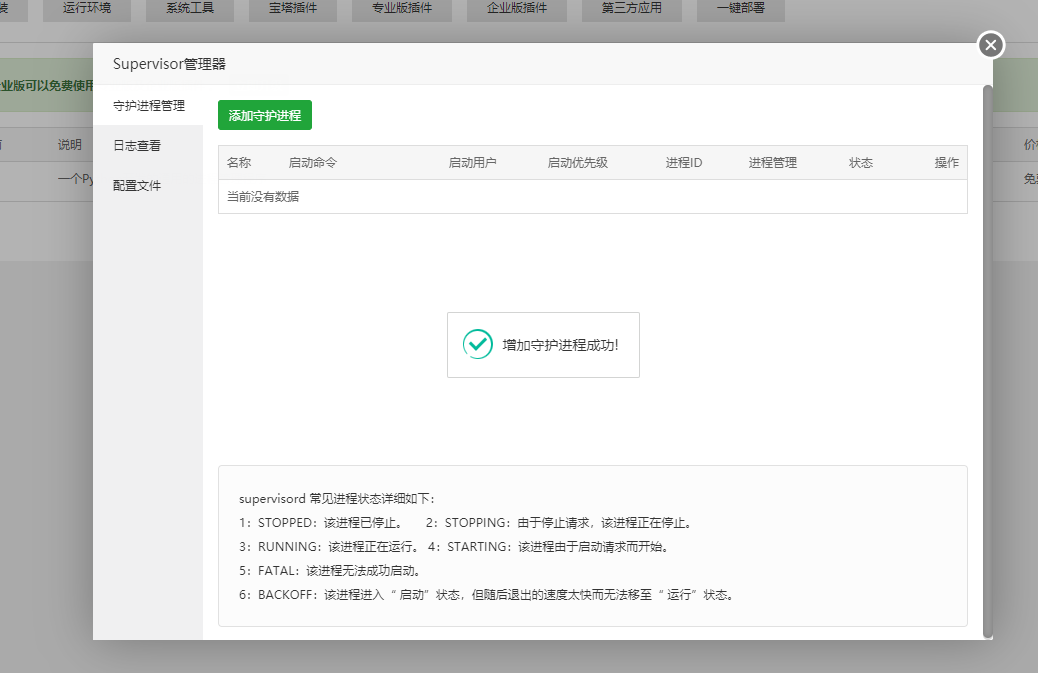The width and height of the screenshot is (1038, 673).
Task: Switch to the 日志查看 log viewer tab
Action: point(139,144)
